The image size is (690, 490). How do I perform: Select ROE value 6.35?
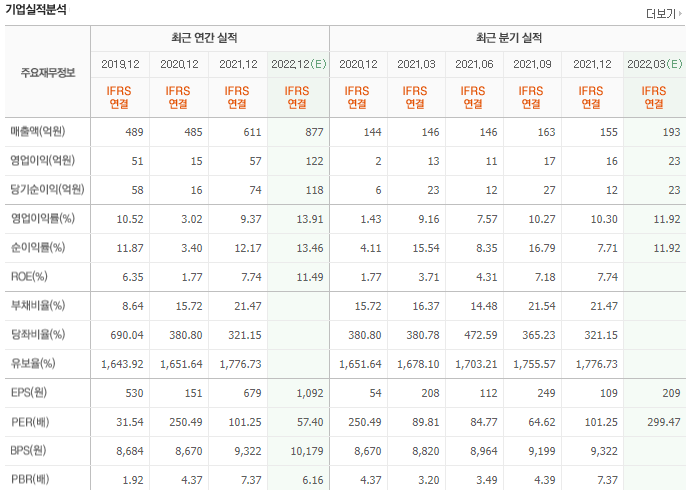pos(133,277)
